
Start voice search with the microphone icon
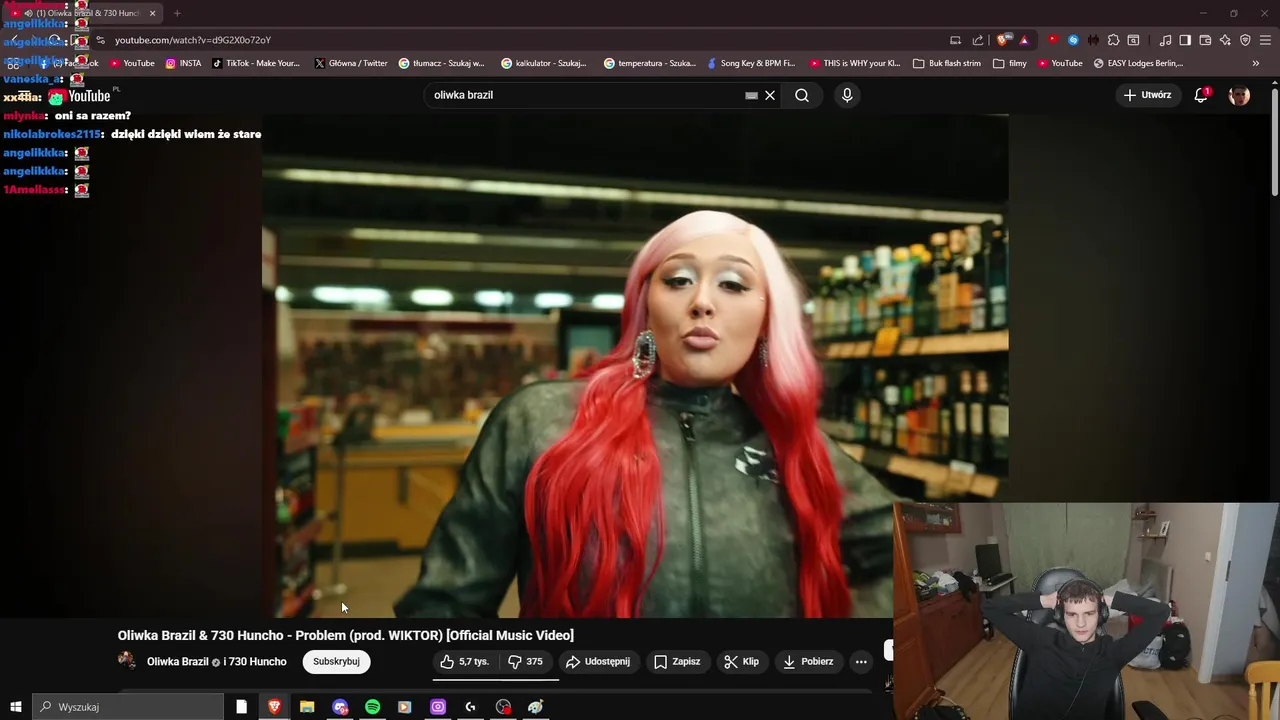(x=847, y=95)
